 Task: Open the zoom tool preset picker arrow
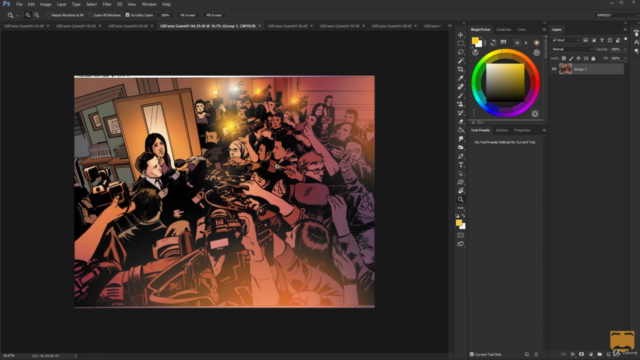coord(17,16)
